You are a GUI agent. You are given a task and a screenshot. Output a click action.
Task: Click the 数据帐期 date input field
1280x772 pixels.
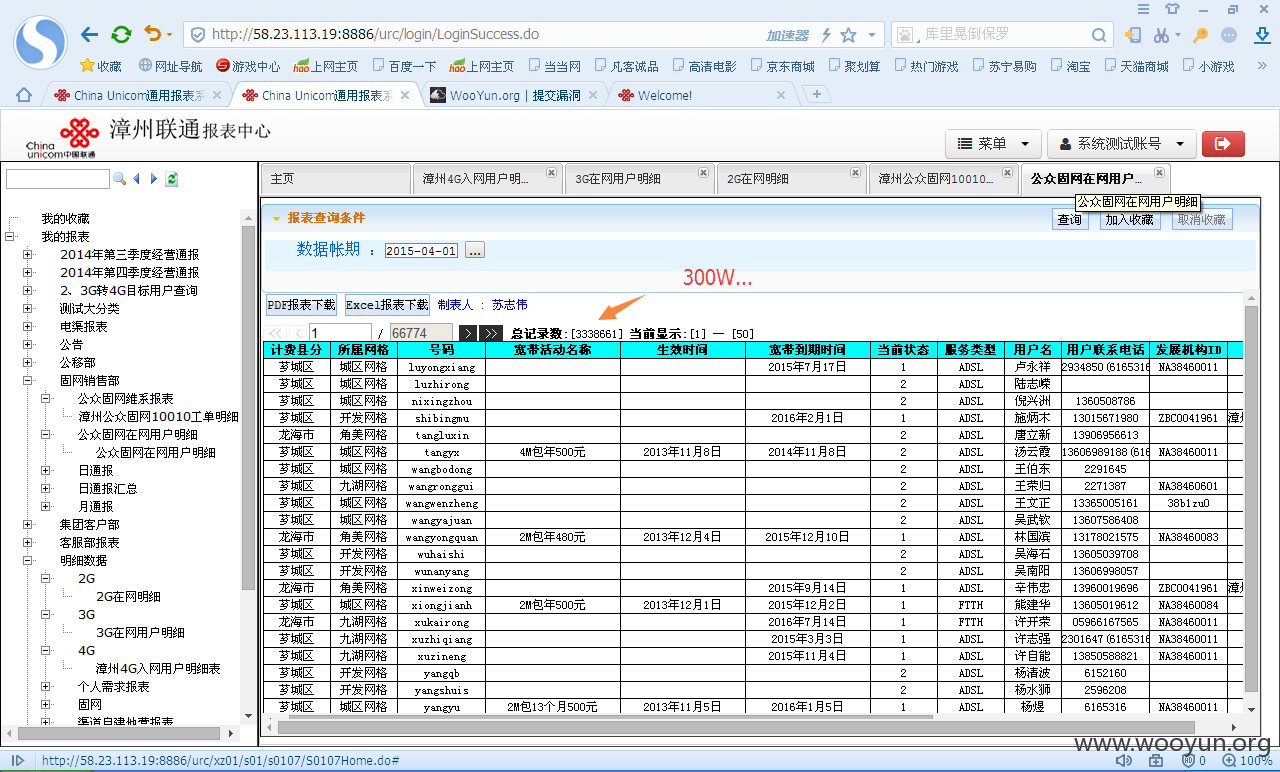[x=421, y=251]
